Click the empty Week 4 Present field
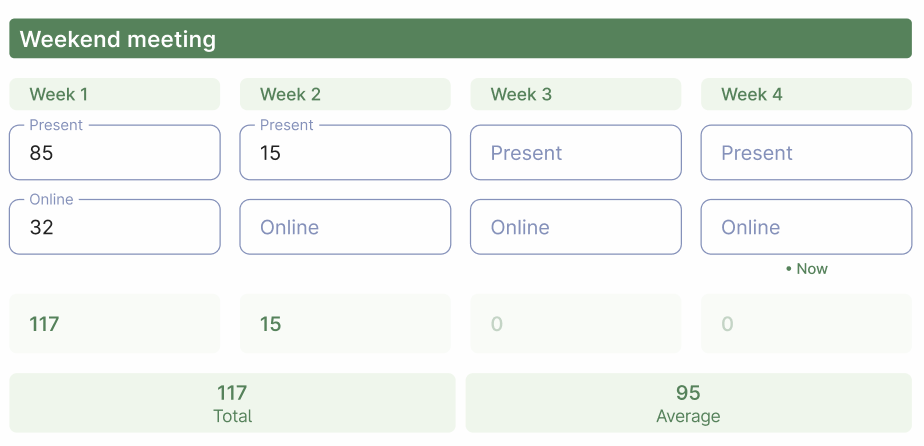This screenshot has height=446, width=924. (806, 153)
